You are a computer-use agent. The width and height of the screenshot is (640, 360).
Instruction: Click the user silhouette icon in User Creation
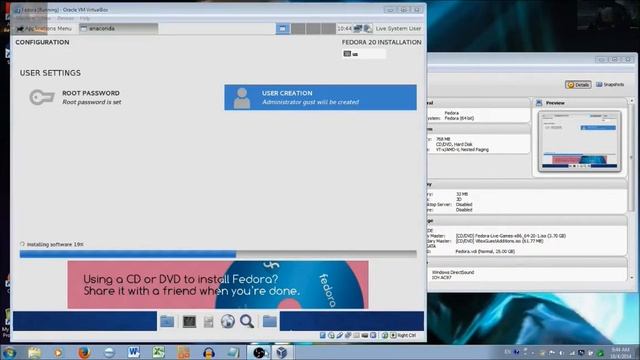tap(242, 98)
